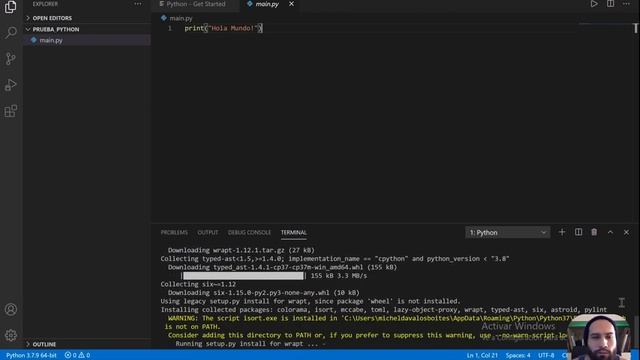The width and height of the screenshot is (640, 360).
Task: Kill the terminal with trash icon
Action: coord(594,232)
